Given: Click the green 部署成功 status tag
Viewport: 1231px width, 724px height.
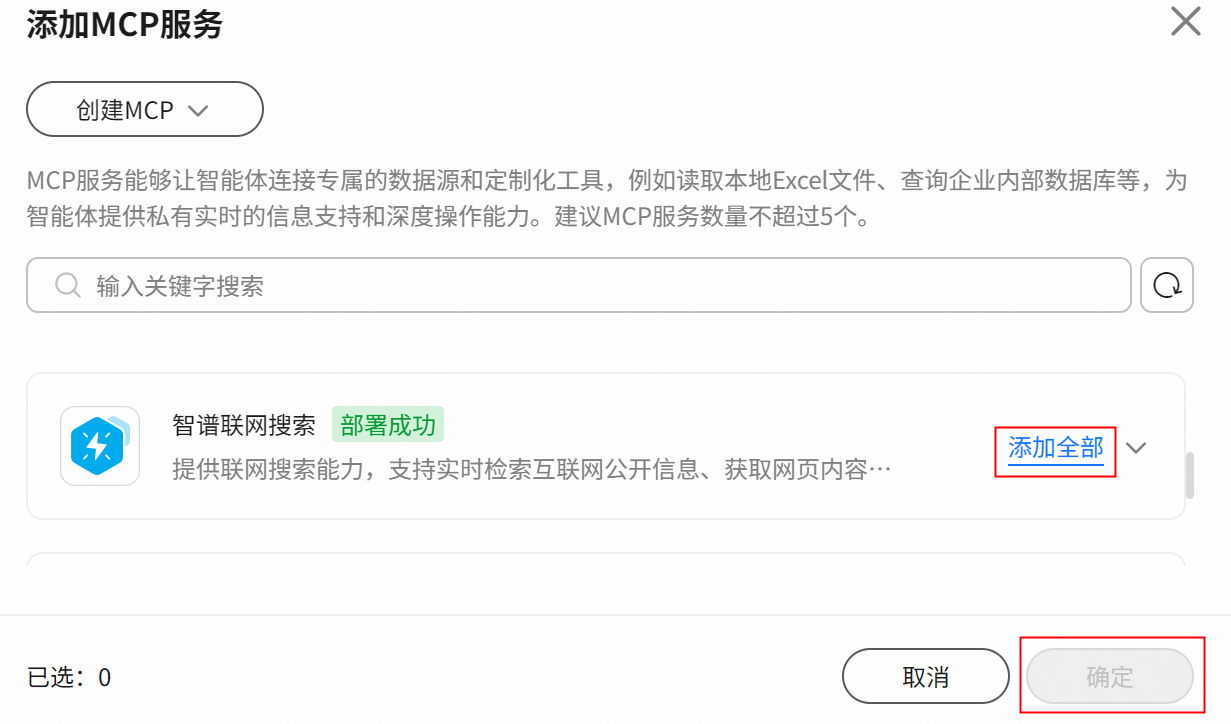Looking at the screenshot, I should coord(388,425).
